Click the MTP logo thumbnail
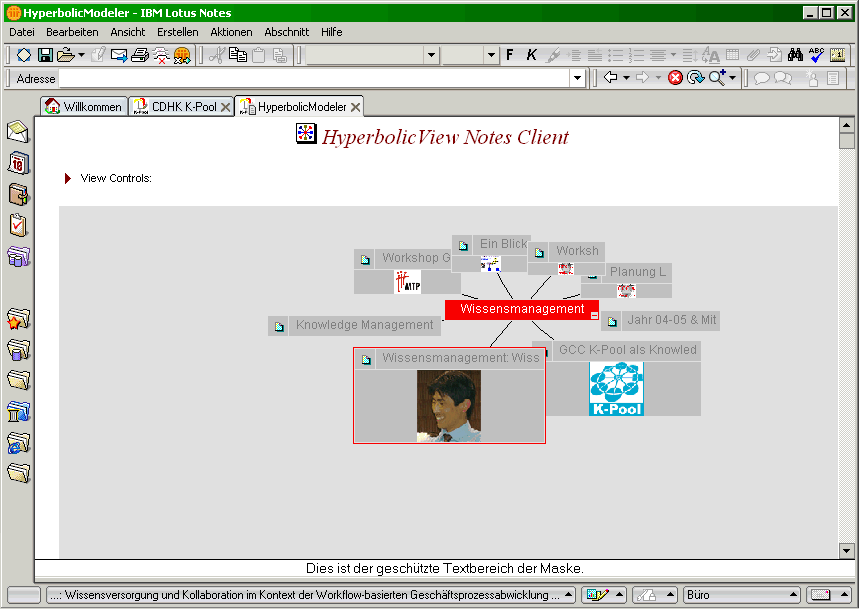Image resolution: width=859 pixels, height=609 pixels. (408, 282)
